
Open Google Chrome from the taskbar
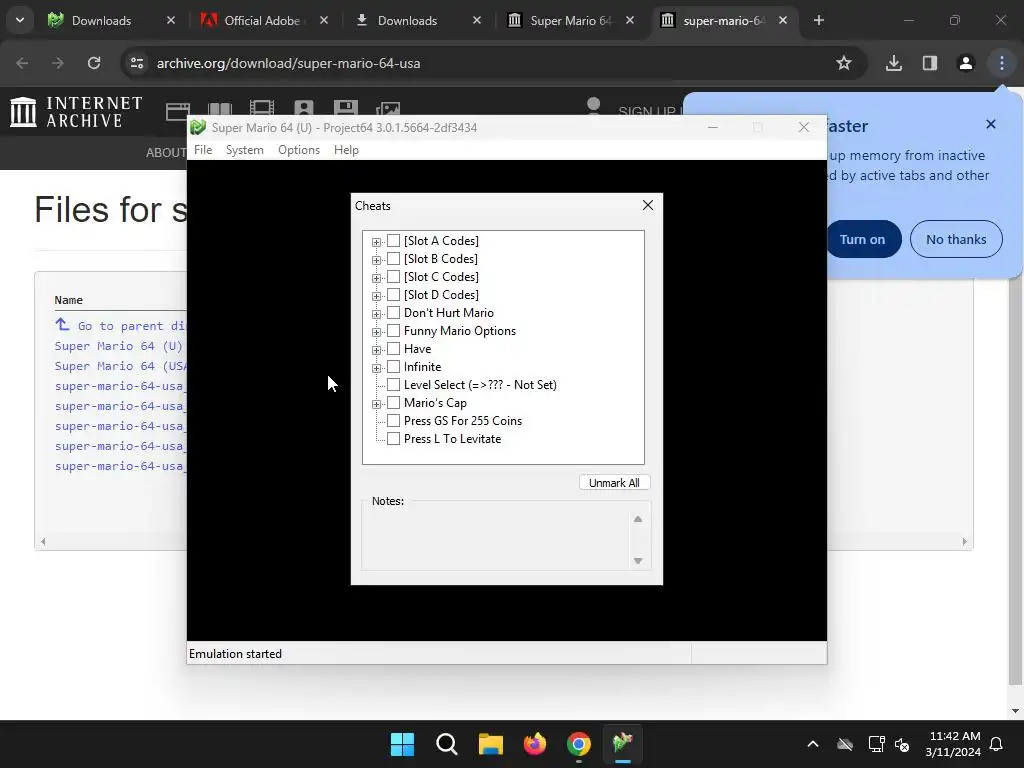click(x=579, y=744)
